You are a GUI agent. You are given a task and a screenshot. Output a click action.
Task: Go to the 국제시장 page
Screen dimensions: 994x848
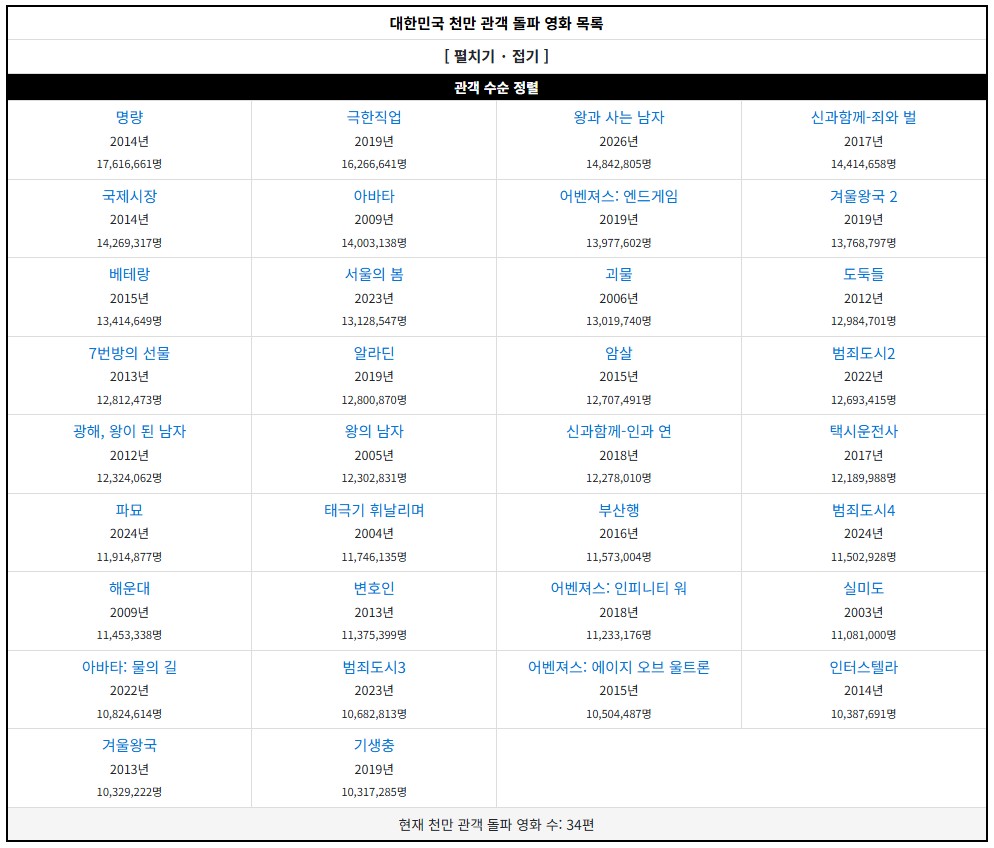129,196
